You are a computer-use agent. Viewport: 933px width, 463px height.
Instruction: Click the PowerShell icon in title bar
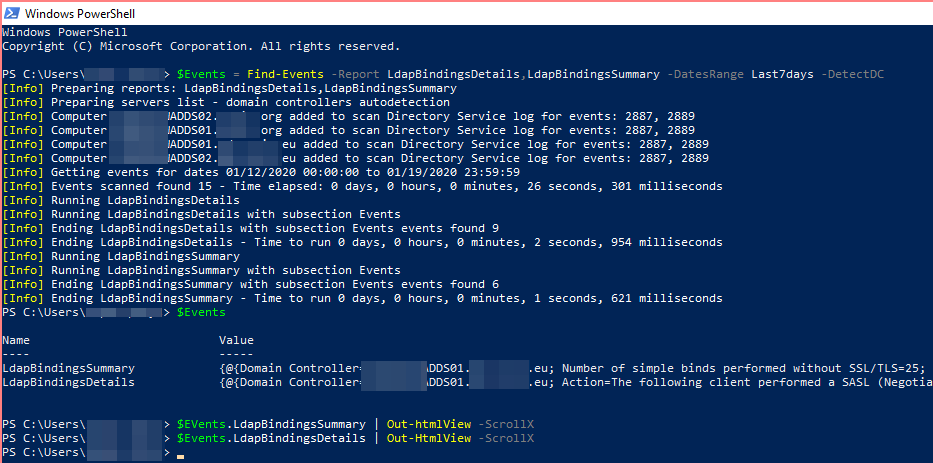click(x=11, y=13)
